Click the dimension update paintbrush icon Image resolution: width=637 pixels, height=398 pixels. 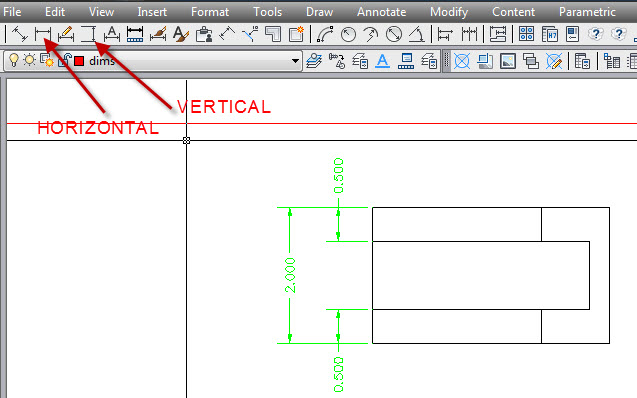pos(158,34)
